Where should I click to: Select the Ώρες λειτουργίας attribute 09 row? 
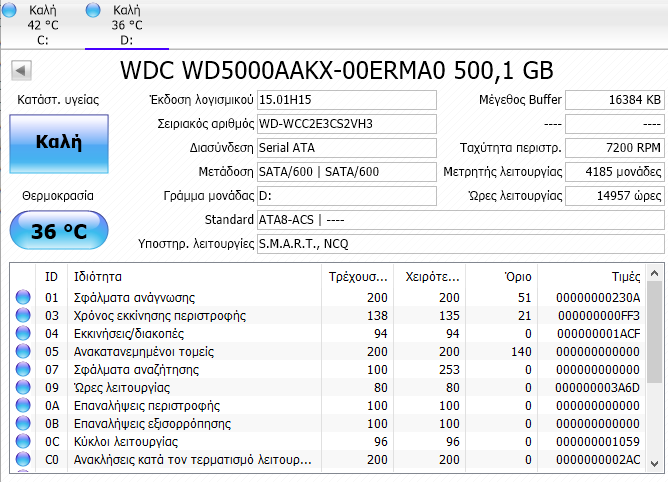(x=328, y=387)
